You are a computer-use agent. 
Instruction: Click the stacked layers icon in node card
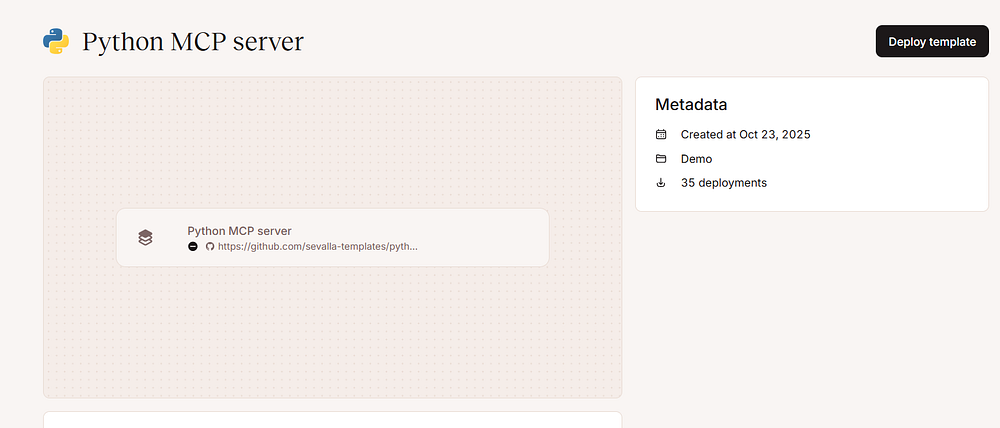[145, 237]
